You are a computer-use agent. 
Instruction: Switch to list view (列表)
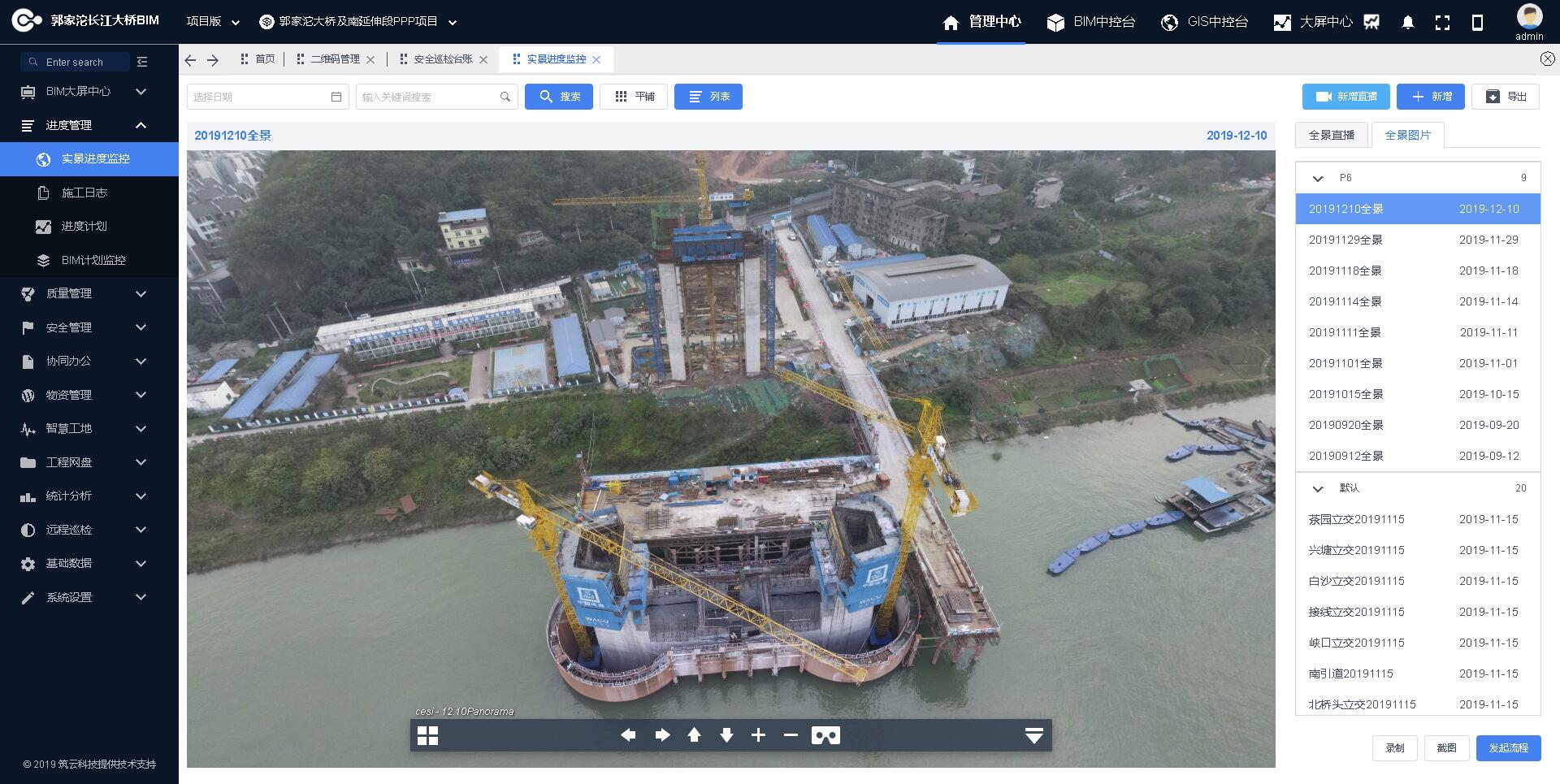pyautogui.click(x=708, y=97)
